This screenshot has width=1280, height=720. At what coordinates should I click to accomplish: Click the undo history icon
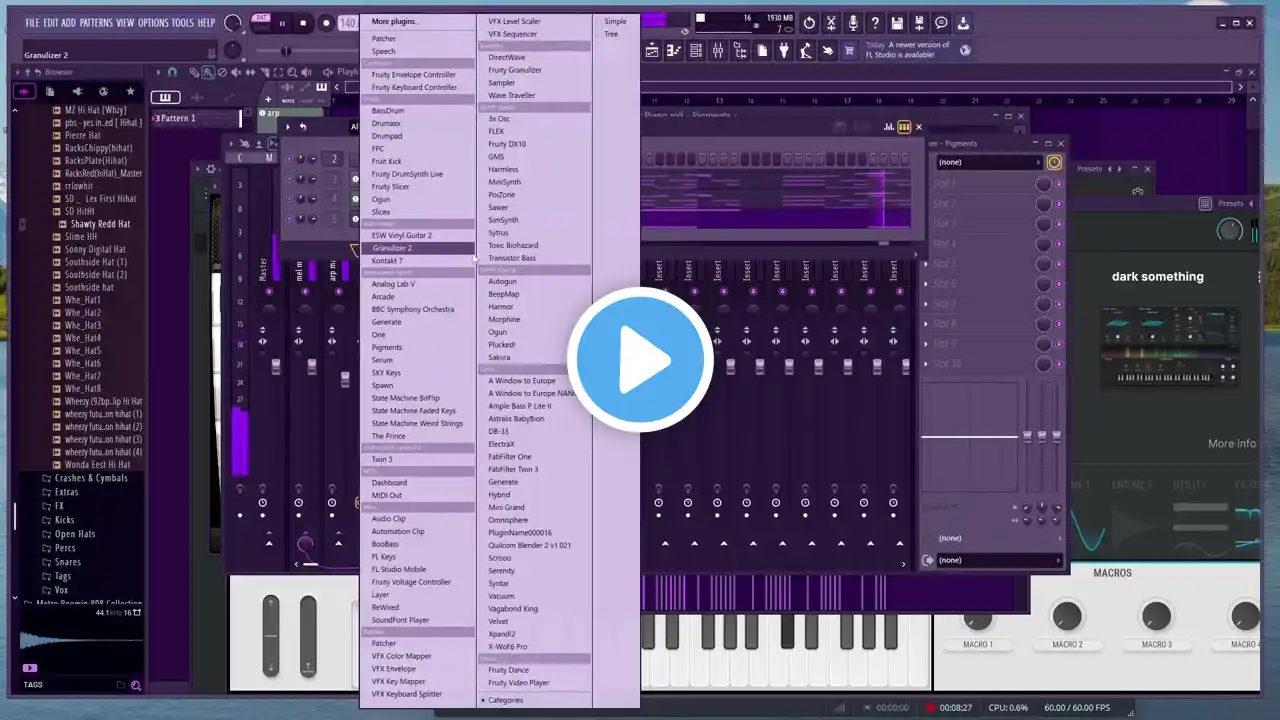pos(809,23)
